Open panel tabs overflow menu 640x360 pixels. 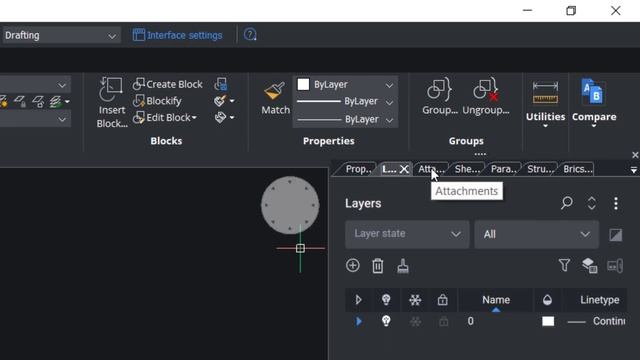(x=633, y=170)
